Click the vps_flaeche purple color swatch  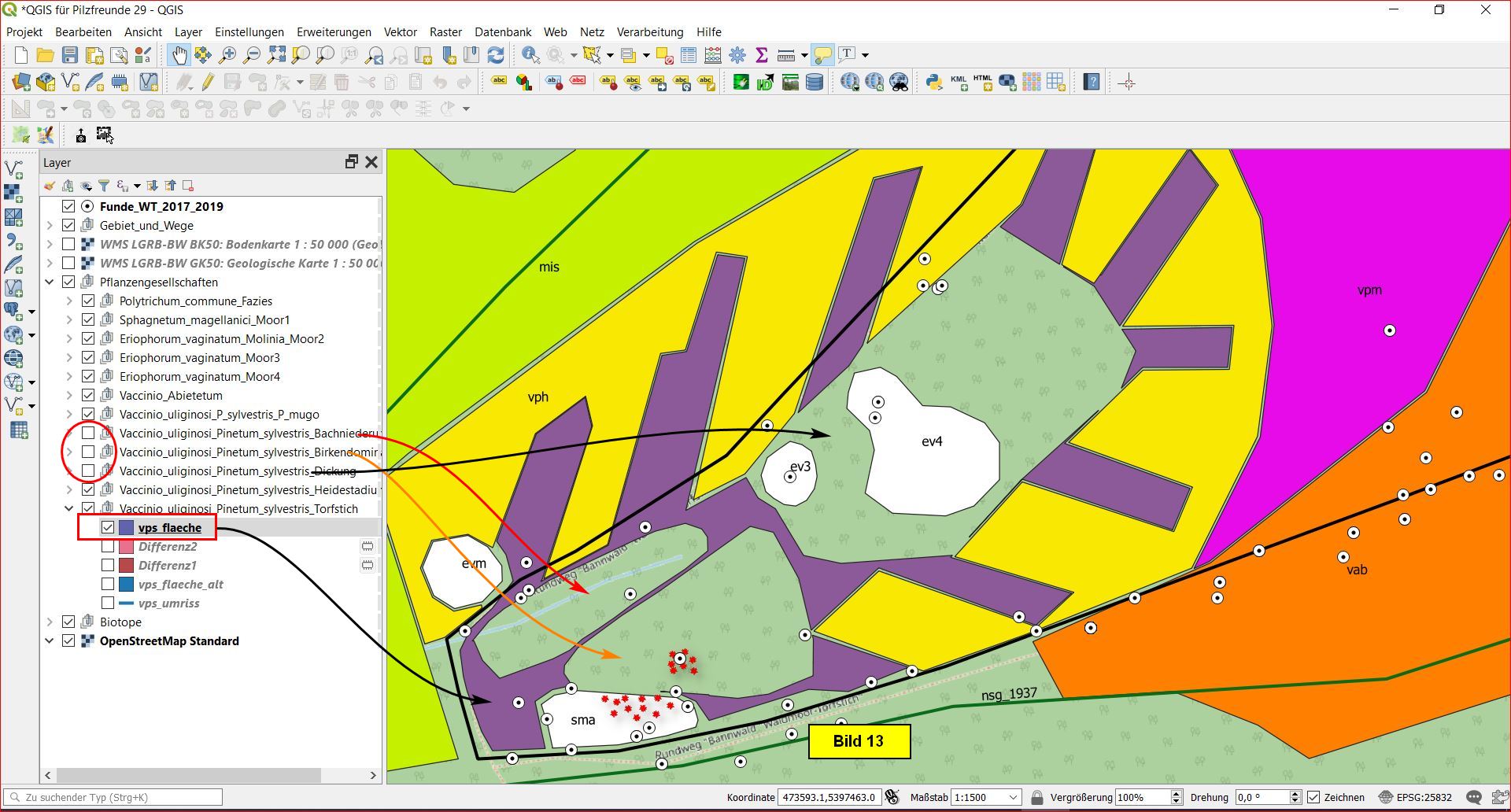coord(126,527)
